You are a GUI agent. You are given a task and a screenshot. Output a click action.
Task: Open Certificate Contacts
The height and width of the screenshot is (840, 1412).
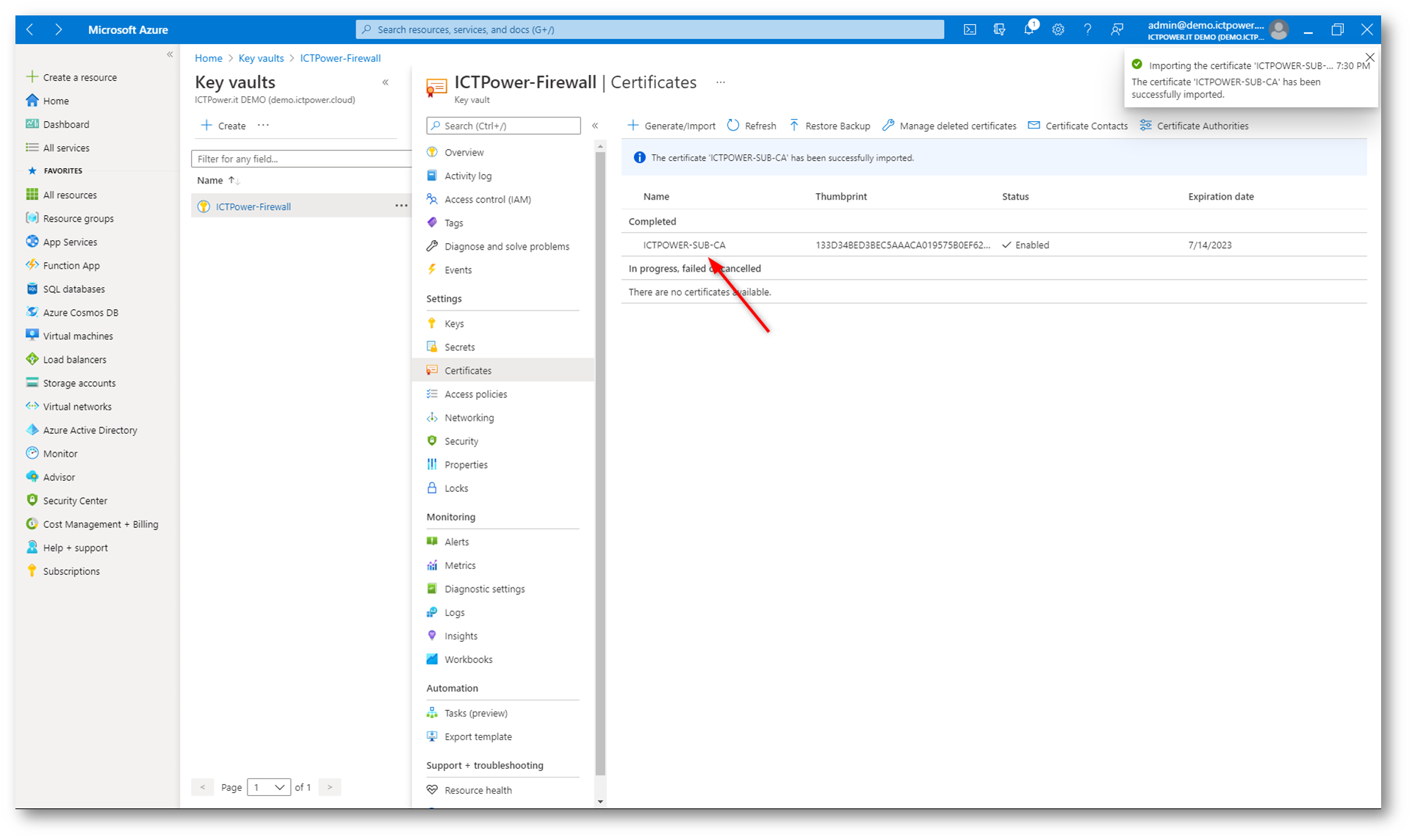(x=1078, y=126)
